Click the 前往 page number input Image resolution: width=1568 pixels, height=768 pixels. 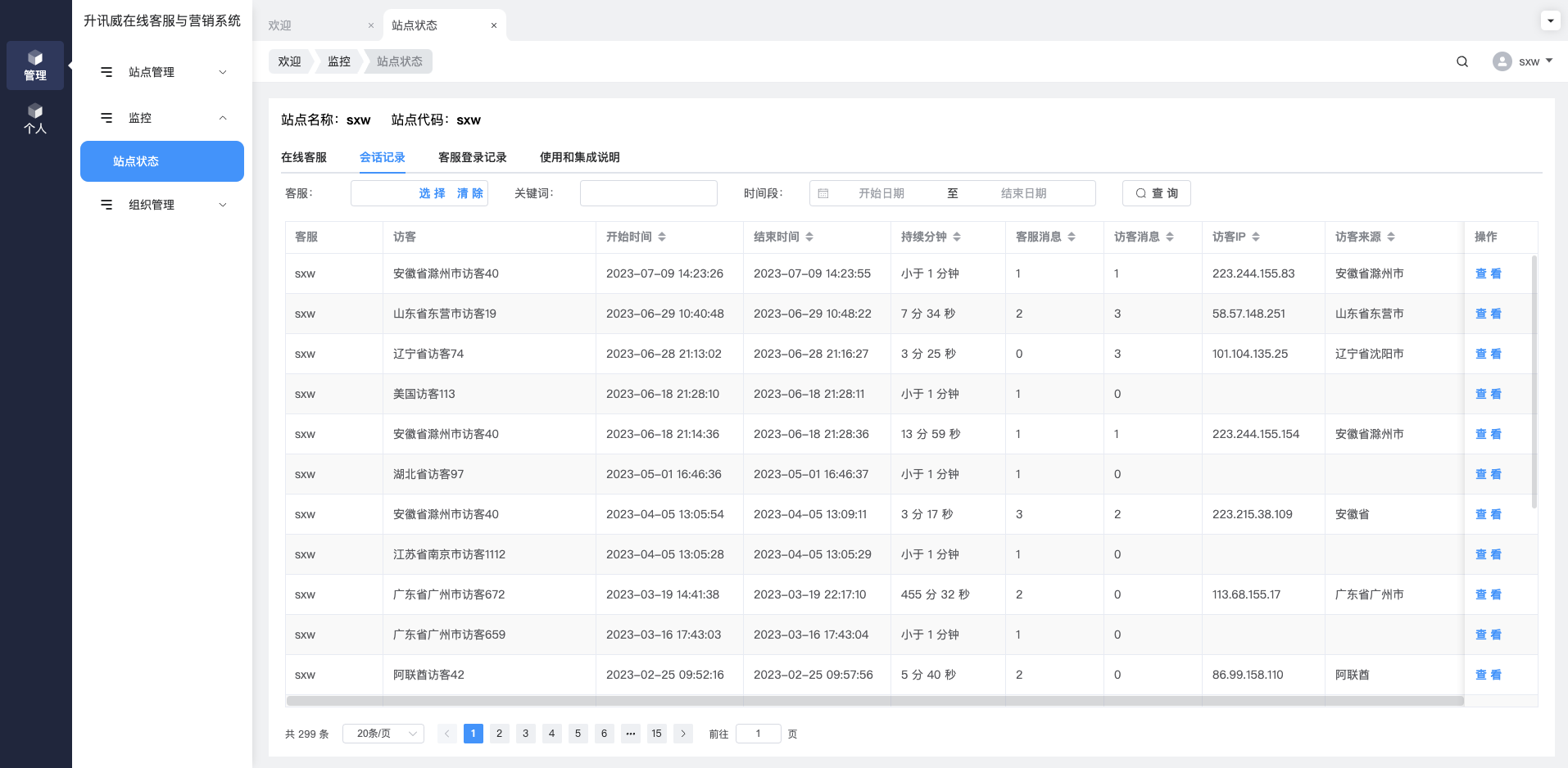click(759, 734)
